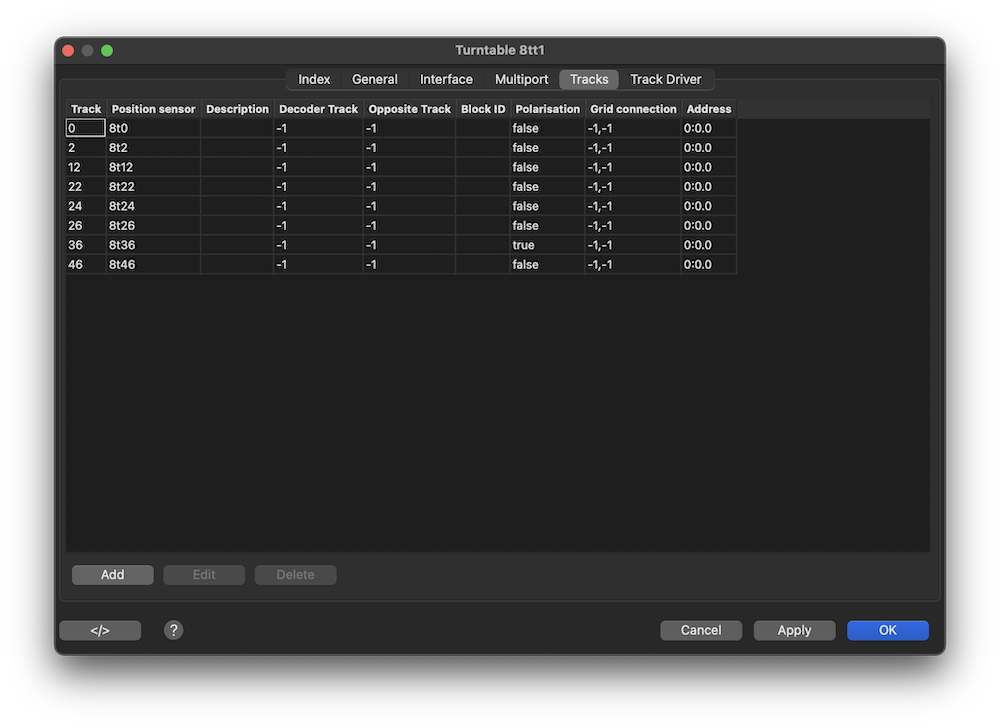Select the track 0 input cell
The image size is (1000, 727).
click(x=86, y=128)
